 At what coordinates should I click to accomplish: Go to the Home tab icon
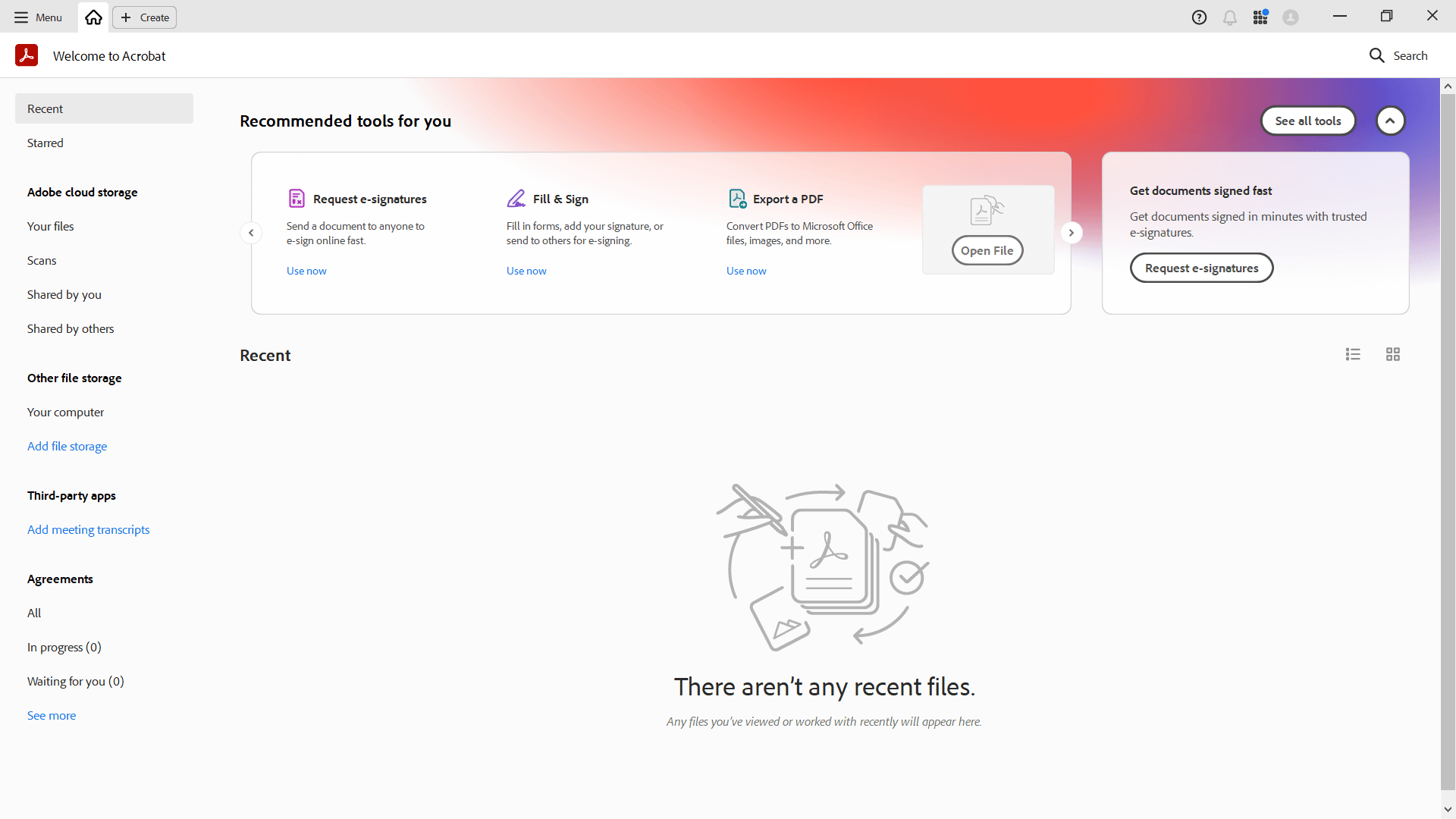(x=93, y=17)
